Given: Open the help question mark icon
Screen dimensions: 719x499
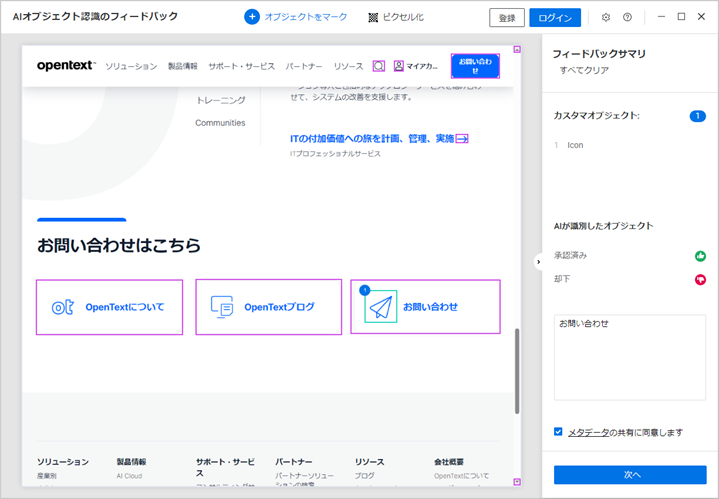Looking at the screenshot, I should [x=627, y=17].
